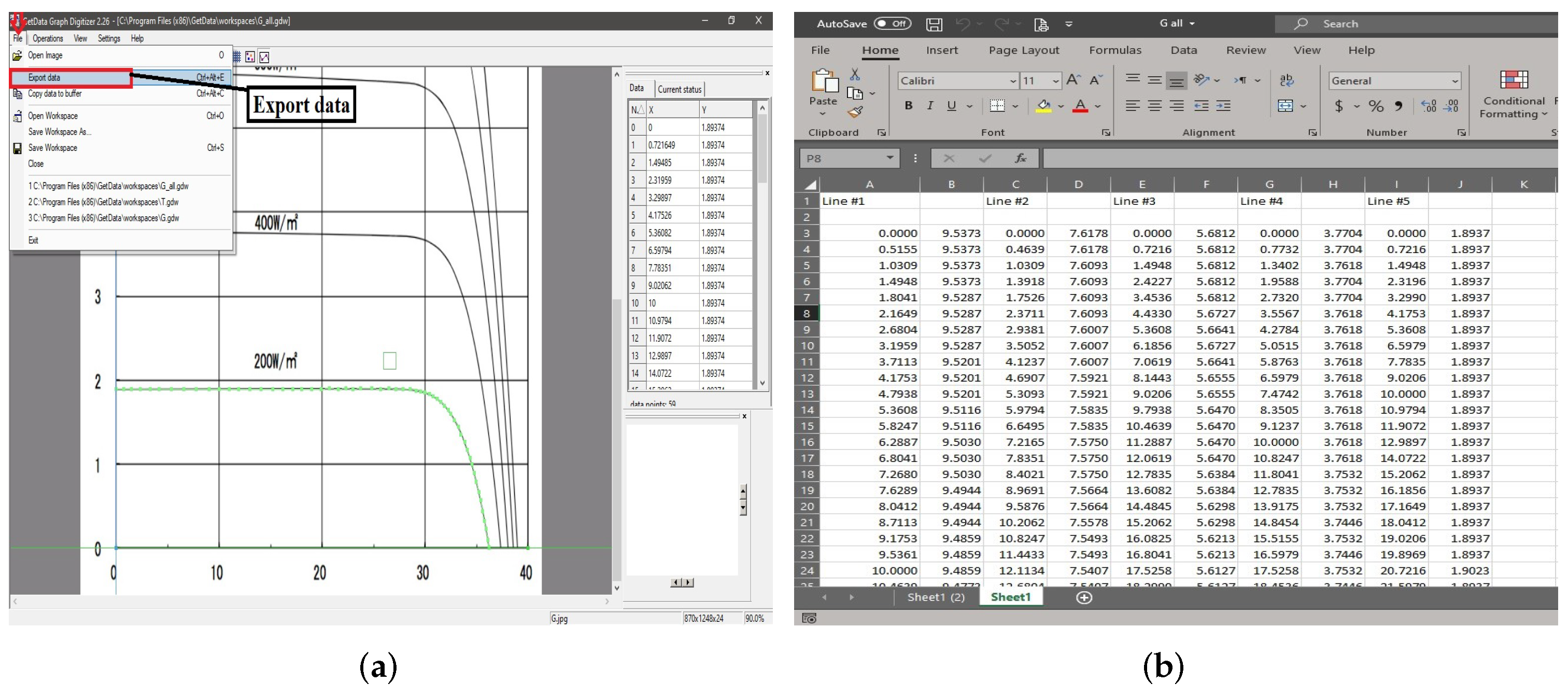The image size is (1568, 697).
Task: Switch to the Sheet1 (2) tab
Action: 936,597
